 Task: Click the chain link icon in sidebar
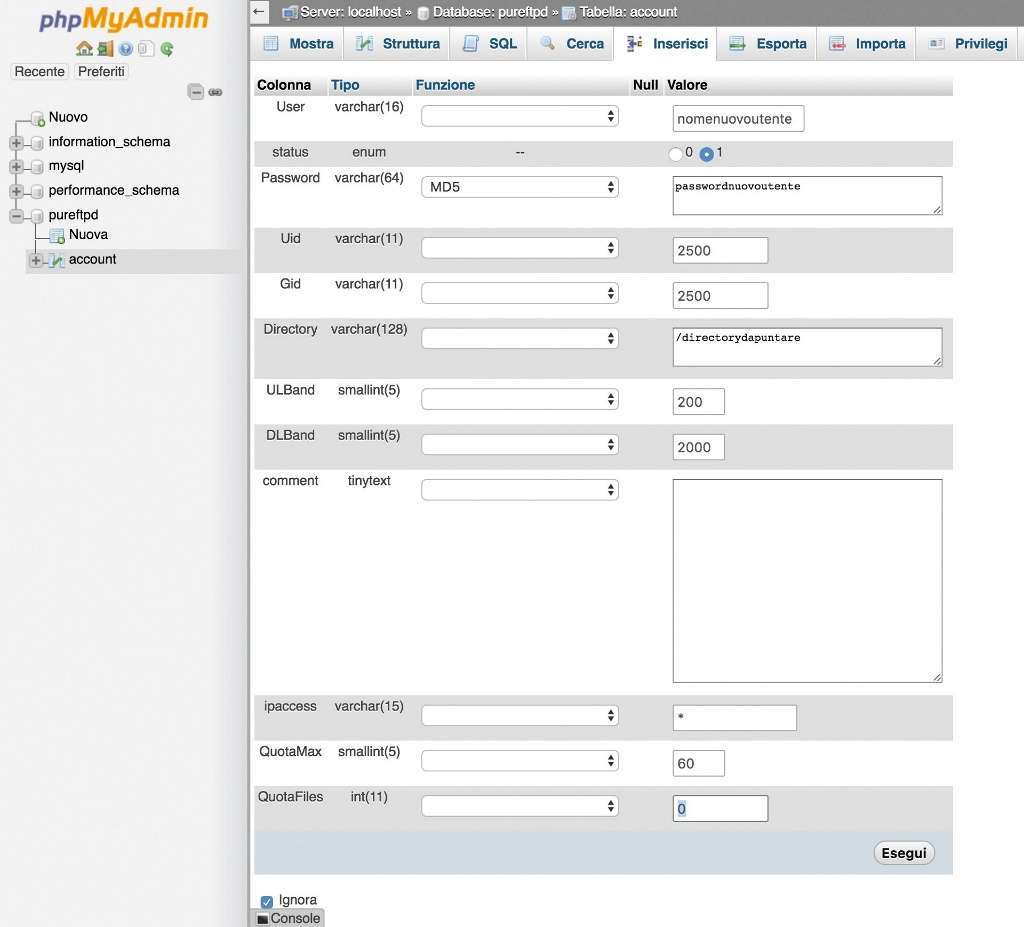click(215, 92)
